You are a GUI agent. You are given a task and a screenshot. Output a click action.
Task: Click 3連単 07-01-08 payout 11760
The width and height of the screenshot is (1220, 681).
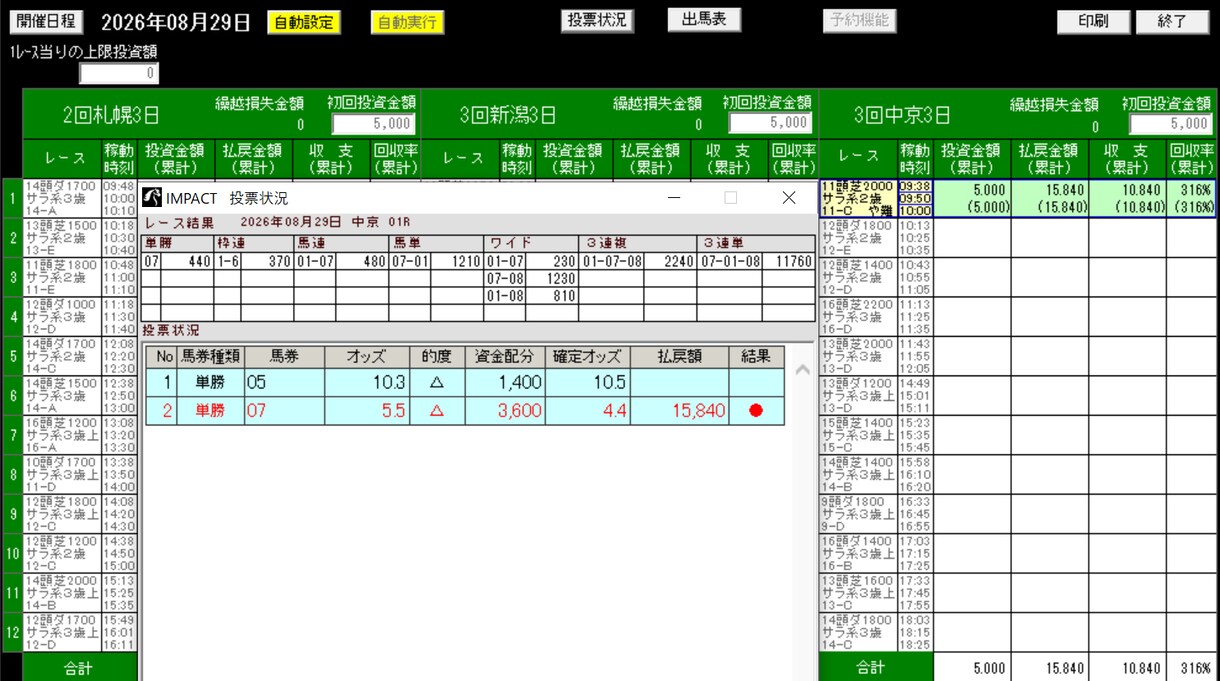coord(795,262)
